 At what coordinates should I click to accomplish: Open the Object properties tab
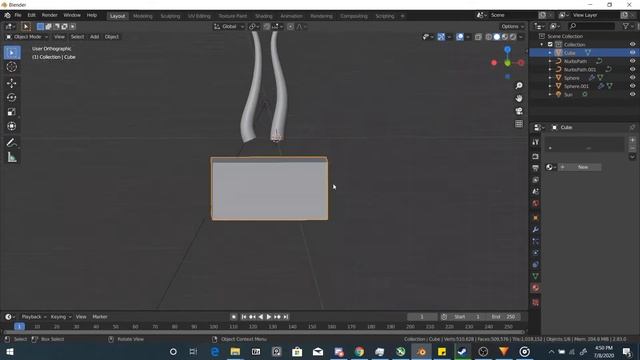536,218
